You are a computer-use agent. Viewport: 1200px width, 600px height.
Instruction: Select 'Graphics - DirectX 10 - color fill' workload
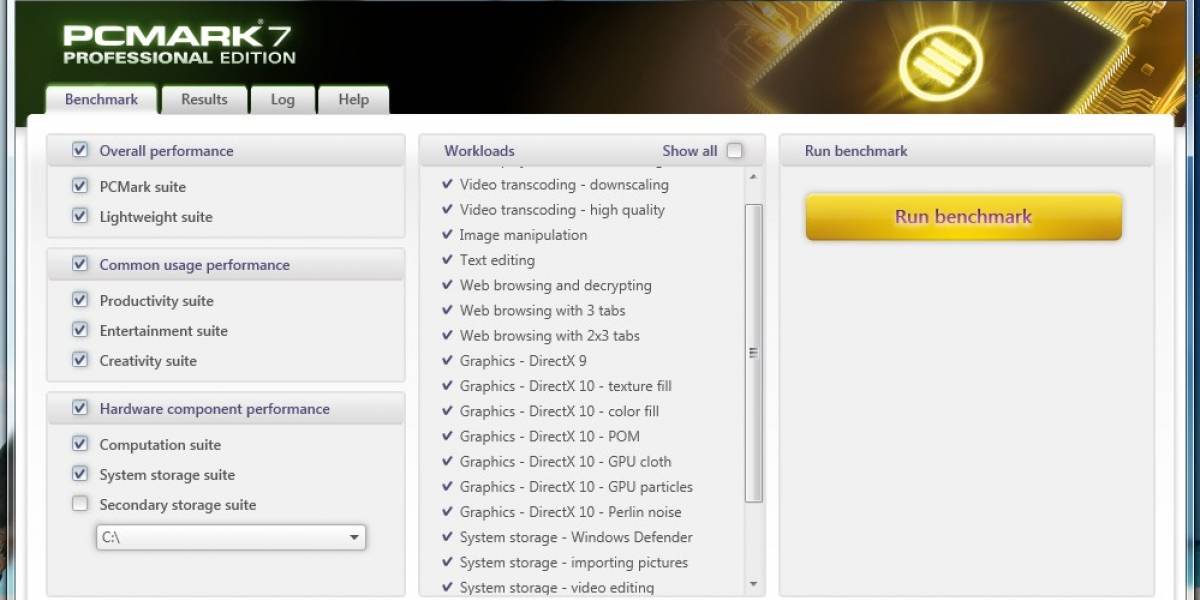click(x=559, y=411)
